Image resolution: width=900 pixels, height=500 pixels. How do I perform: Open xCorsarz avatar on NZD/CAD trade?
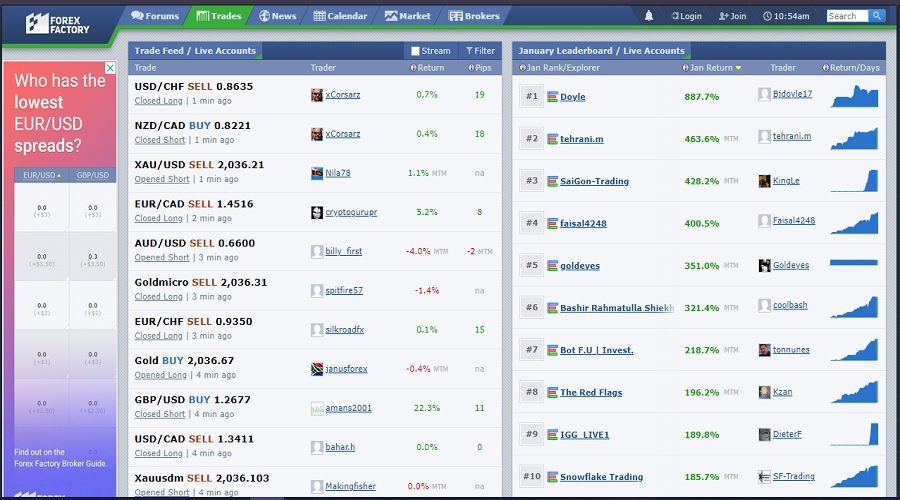coord(317,134)
